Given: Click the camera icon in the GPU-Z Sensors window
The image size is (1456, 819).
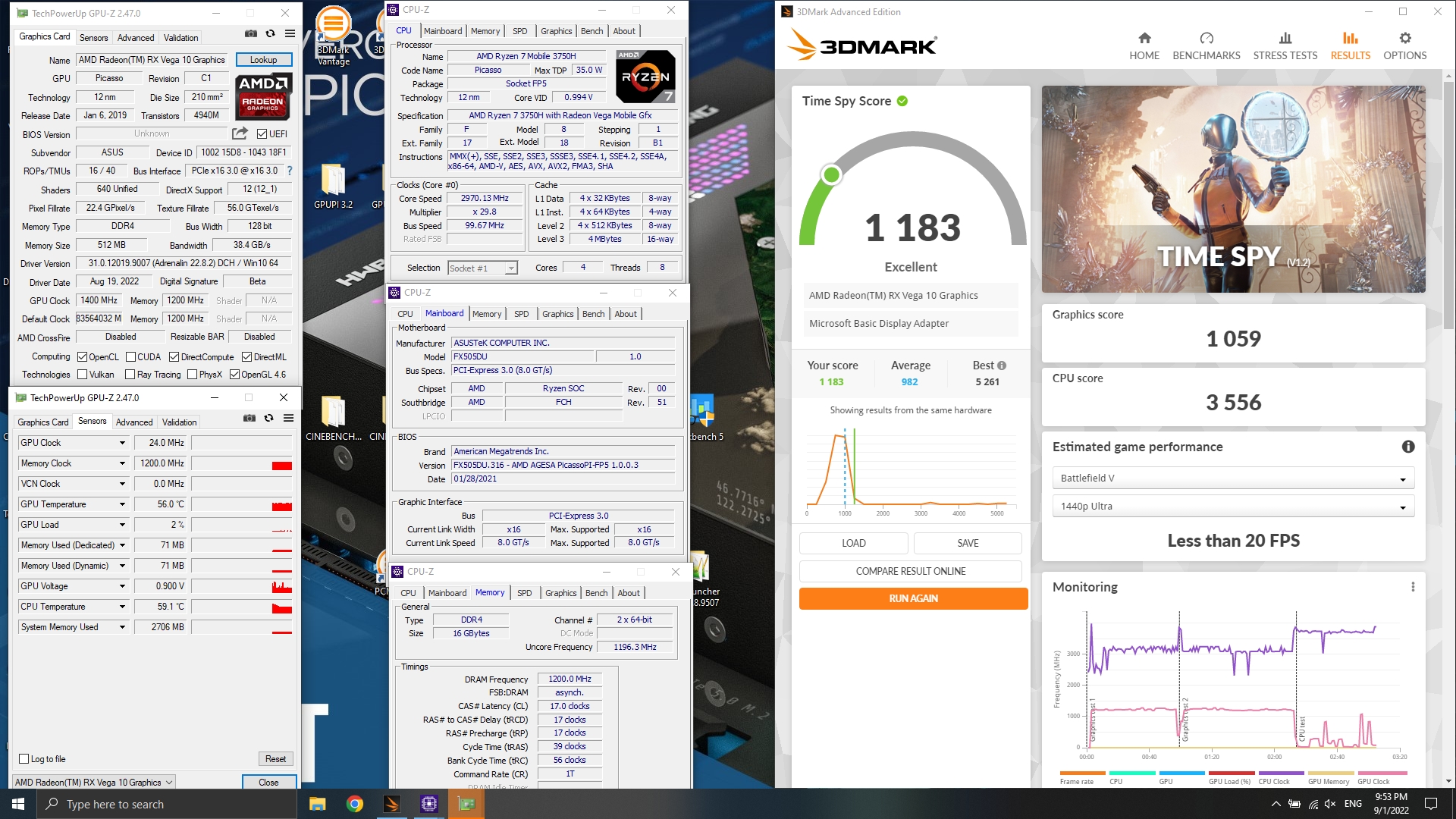Looking at the screenshot, I should [x=249, y=418].
